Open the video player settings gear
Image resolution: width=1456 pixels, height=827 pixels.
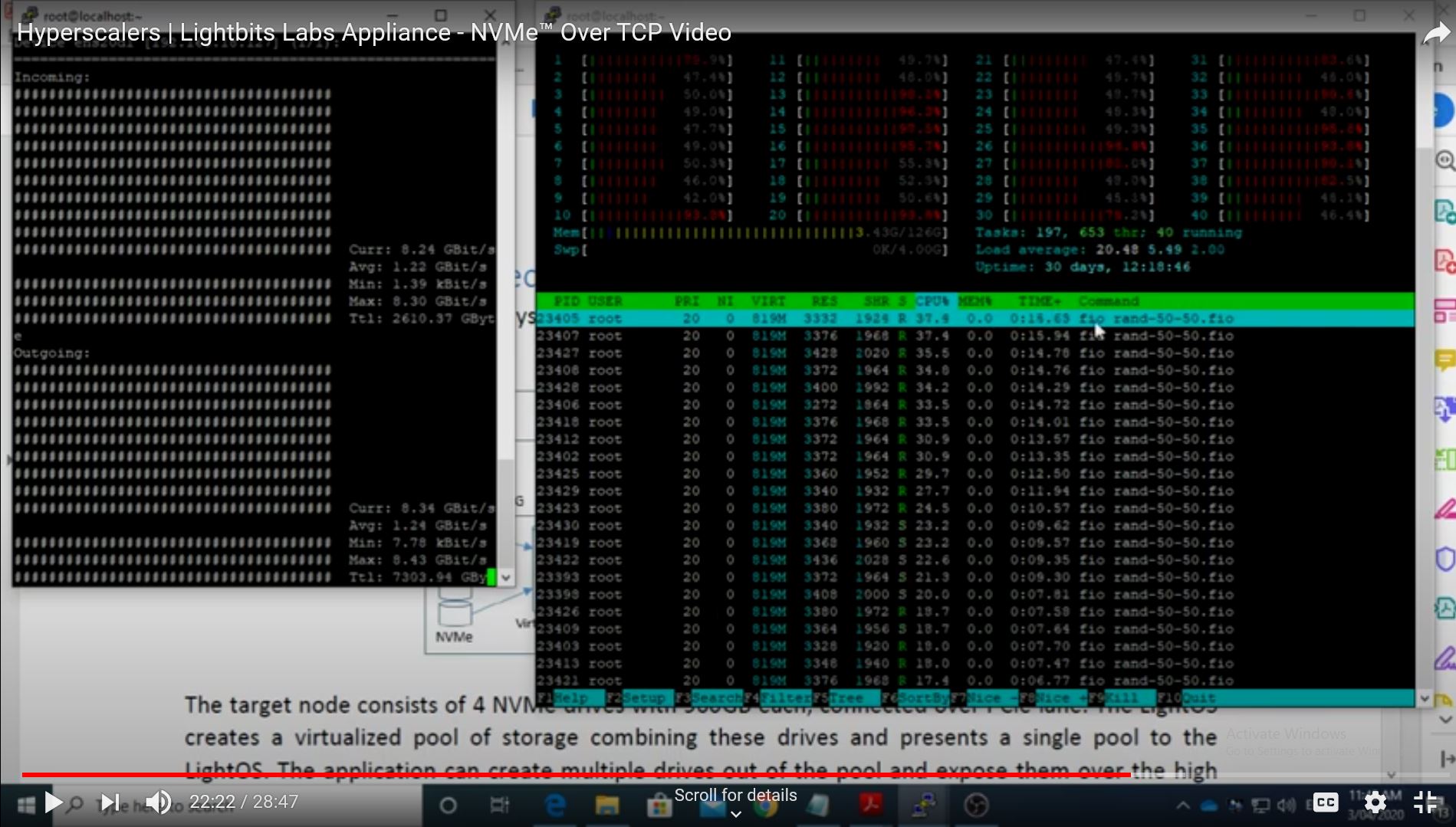pos(1375,802)
